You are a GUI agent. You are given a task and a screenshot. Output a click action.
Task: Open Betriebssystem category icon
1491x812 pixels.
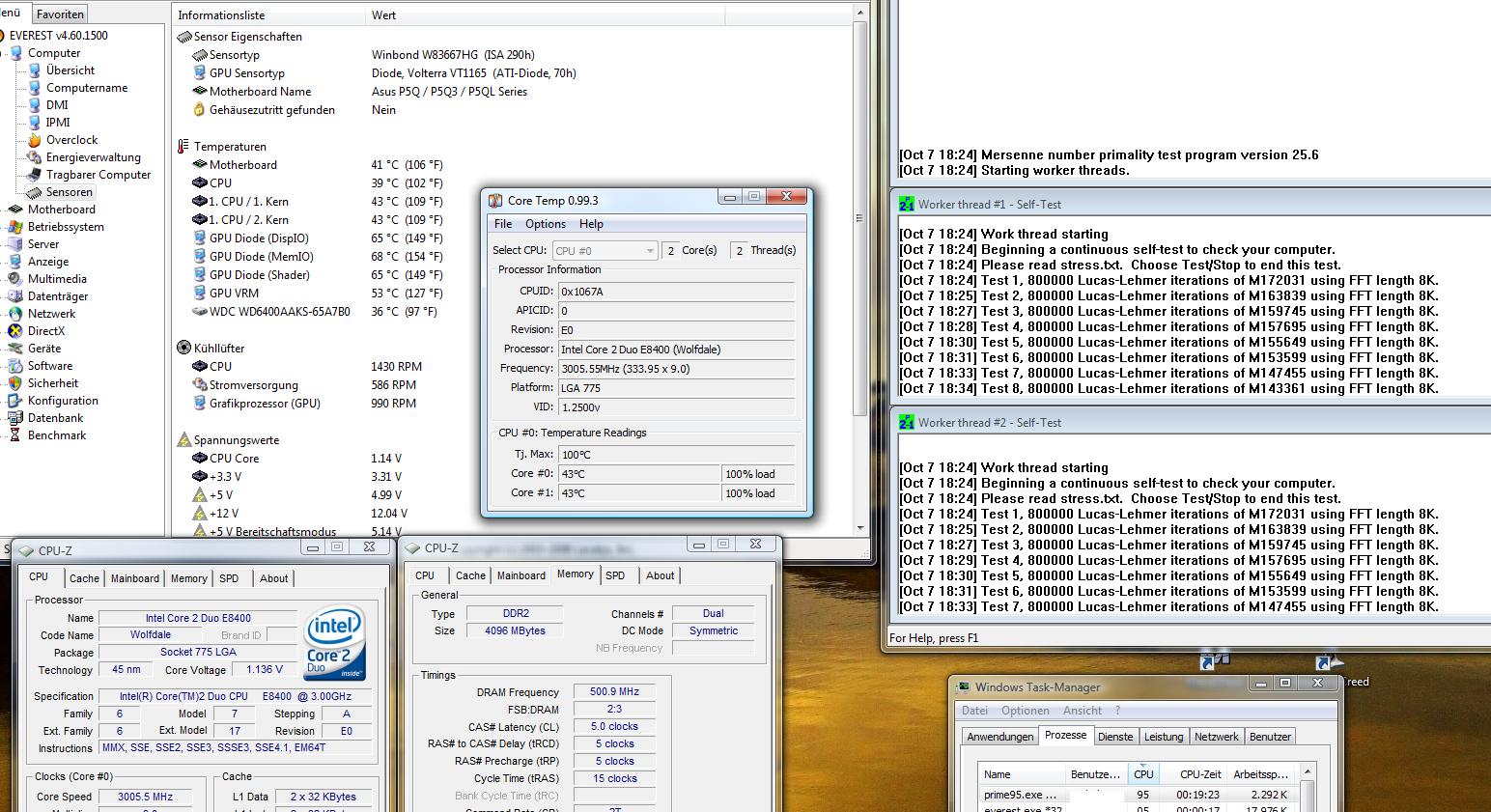pos(16,227)
